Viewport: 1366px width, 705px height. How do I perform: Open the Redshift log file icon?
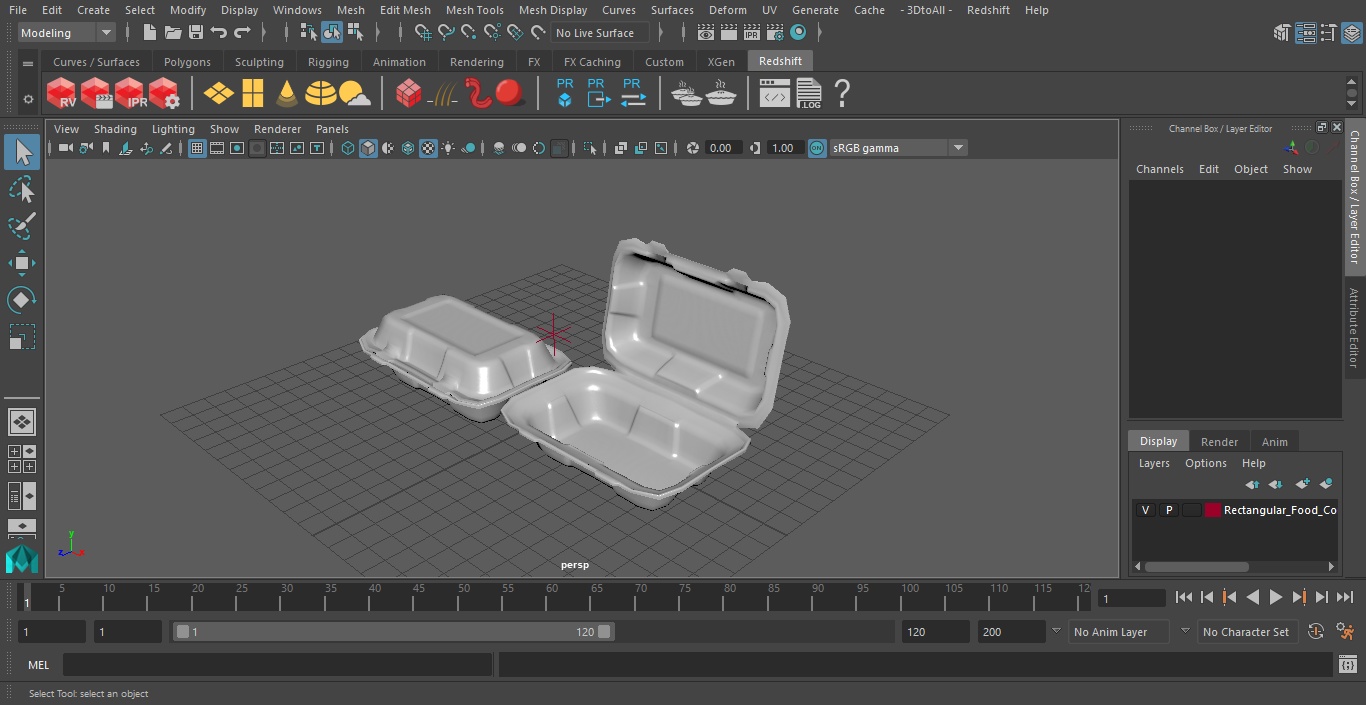pos(808,94)
